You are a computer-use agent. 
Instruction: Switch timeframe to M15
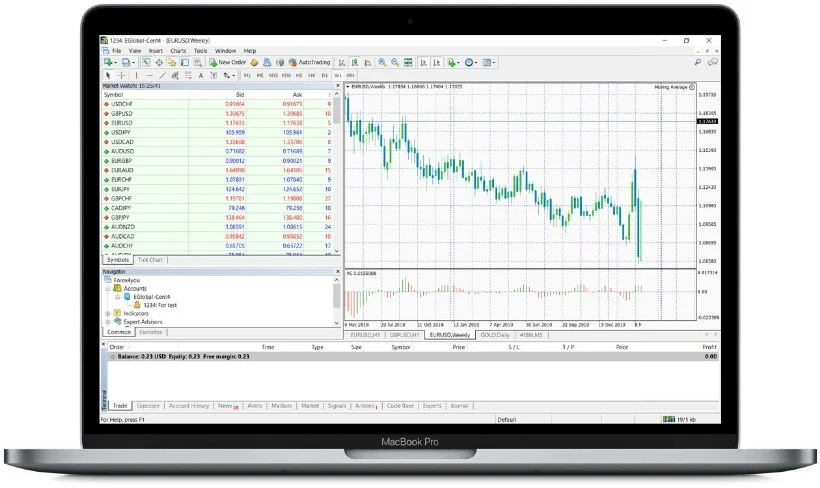(x=273, y=75)
